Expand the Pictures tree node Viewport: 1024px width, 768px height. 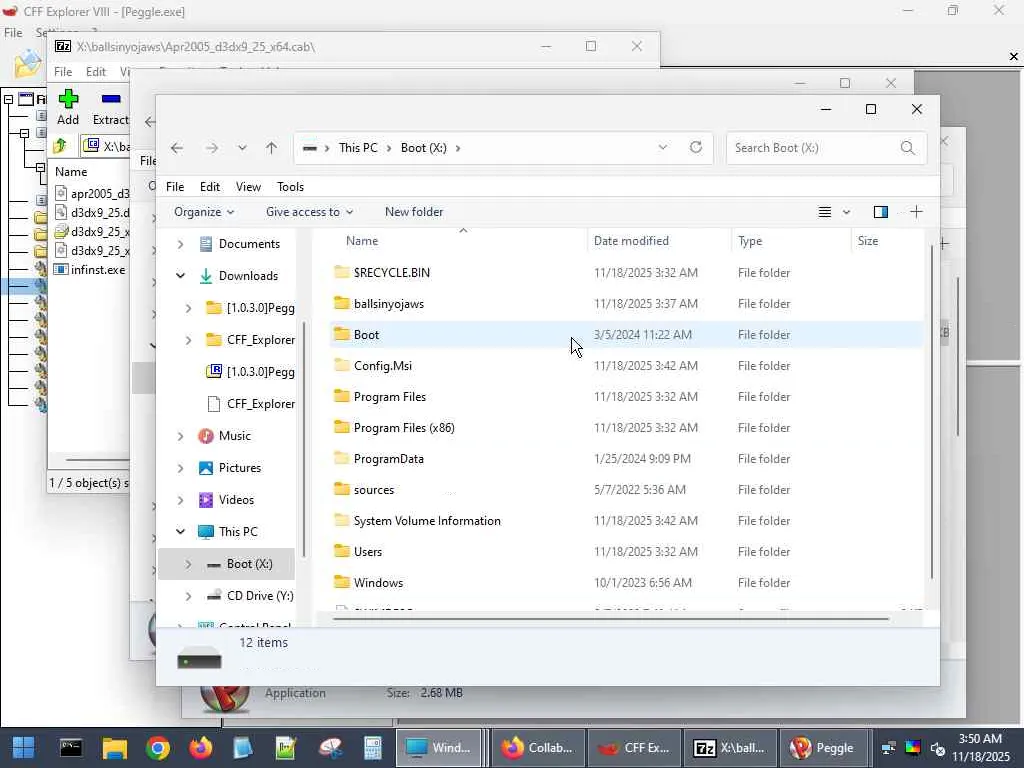pyautogui.click(x=180, y=468)
